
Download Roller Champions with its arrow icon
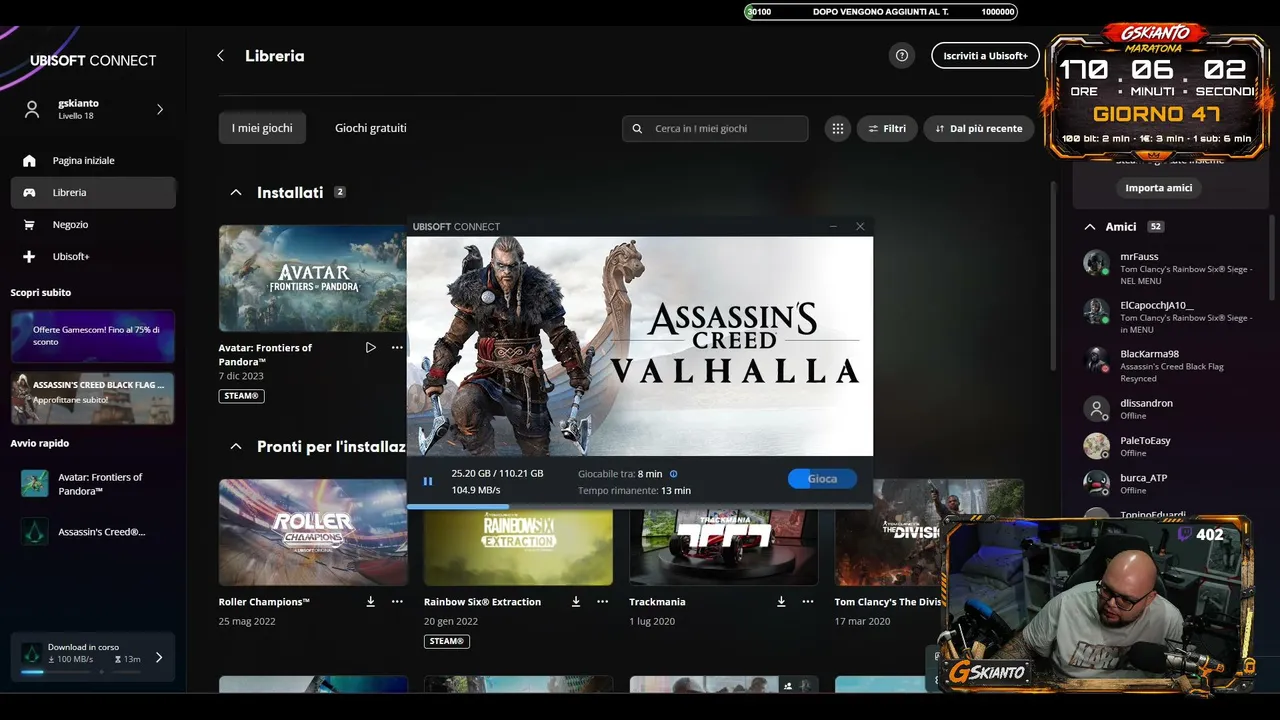tap(371, 602)
